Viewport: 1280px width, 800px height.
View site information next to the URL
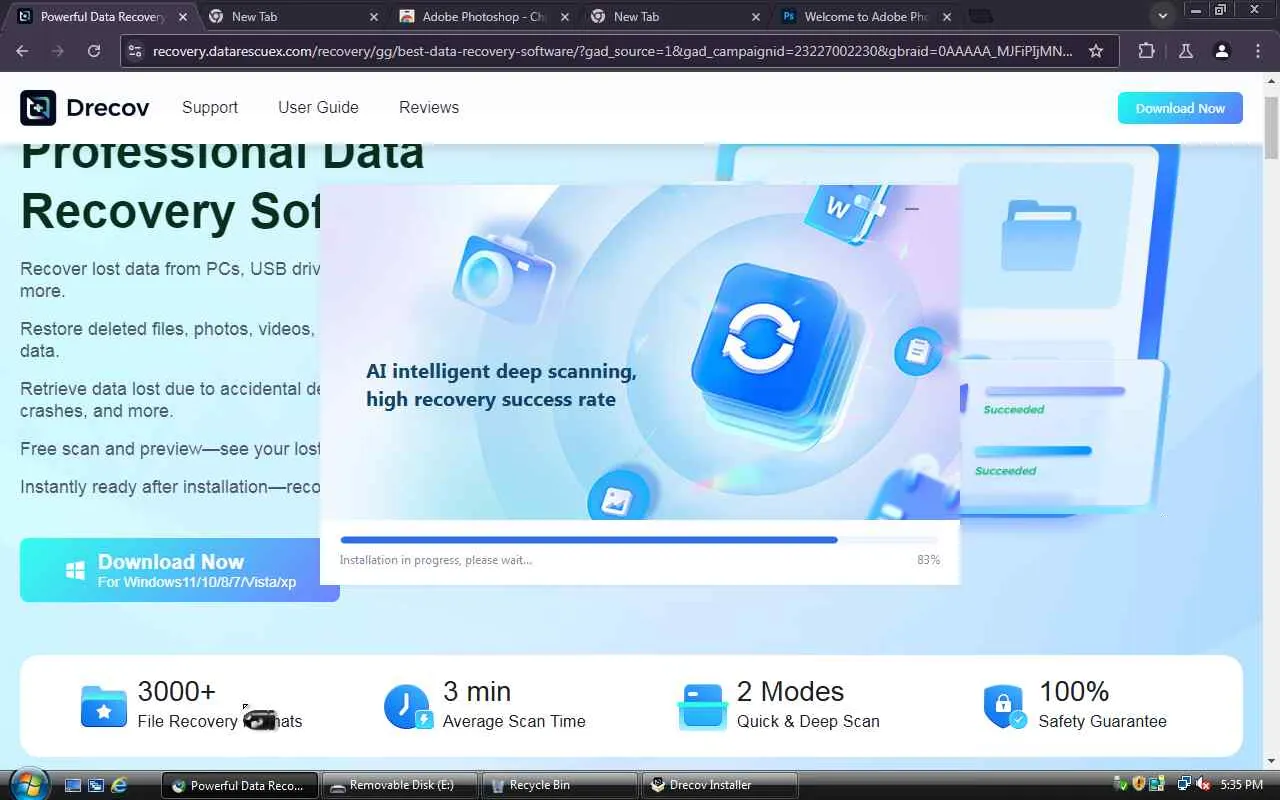coord(135,51)
